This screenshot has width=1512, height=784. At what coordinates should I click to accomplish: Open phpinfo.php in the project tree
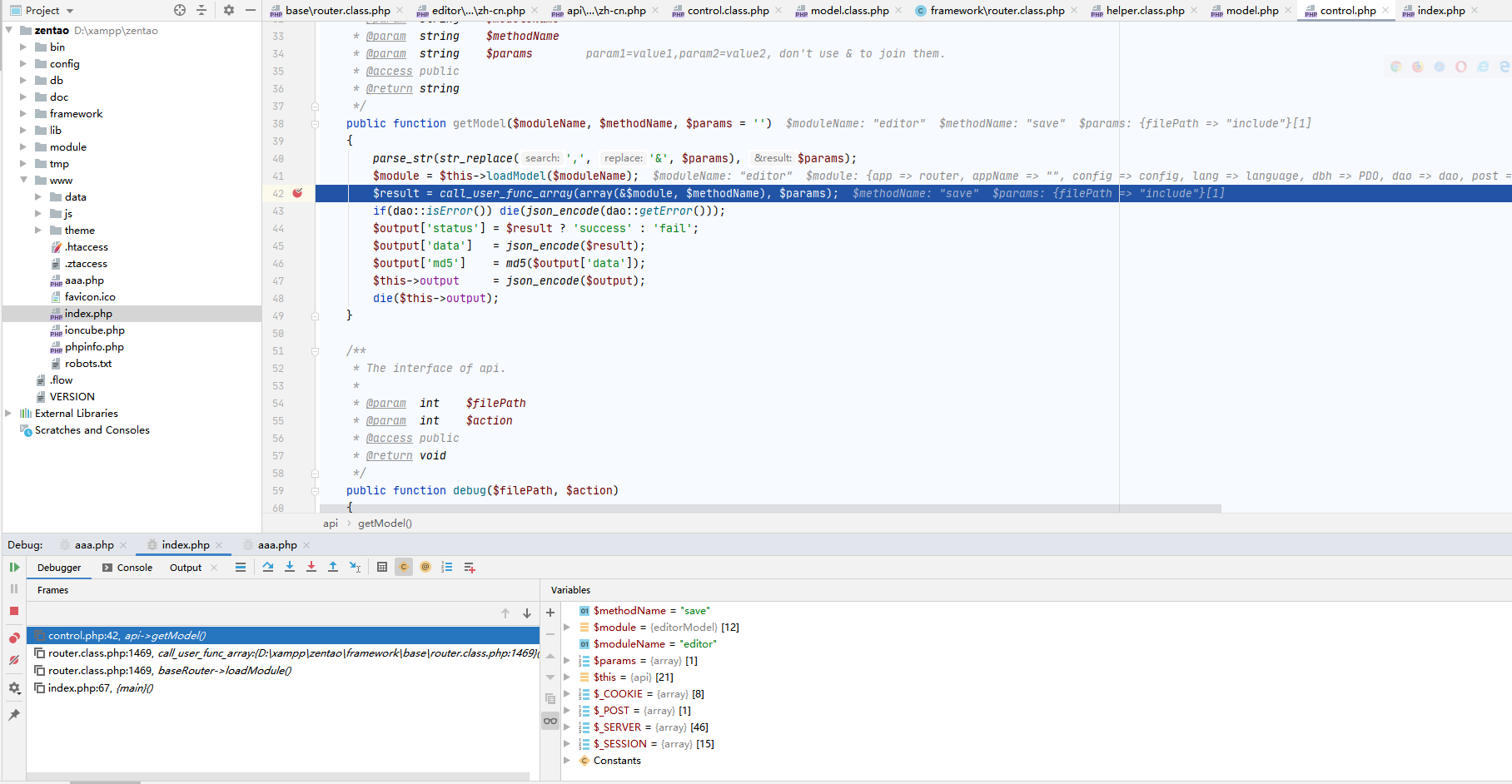coord(94,347)
